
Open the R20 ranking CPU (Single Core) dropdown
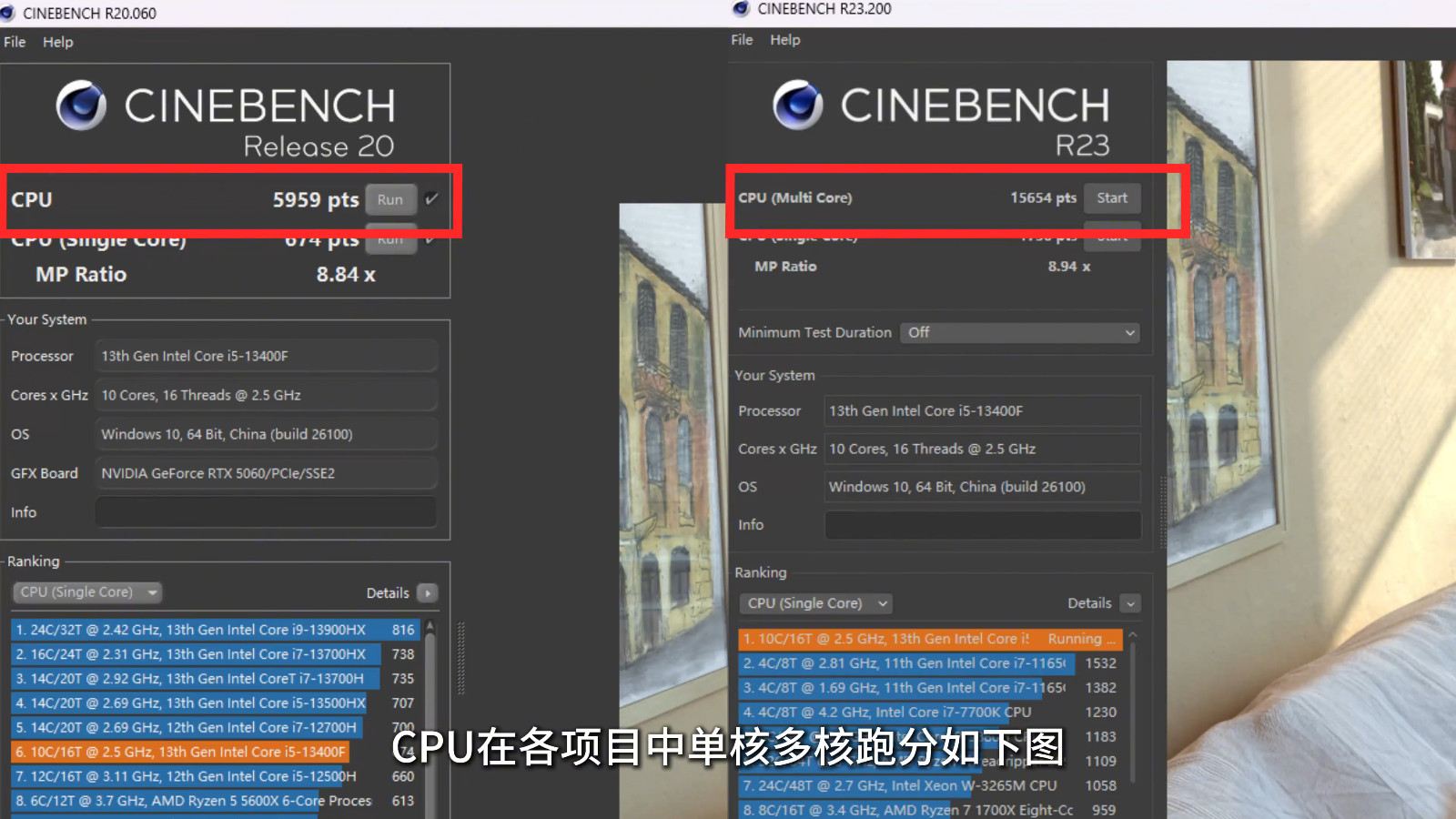pos(87,592)
